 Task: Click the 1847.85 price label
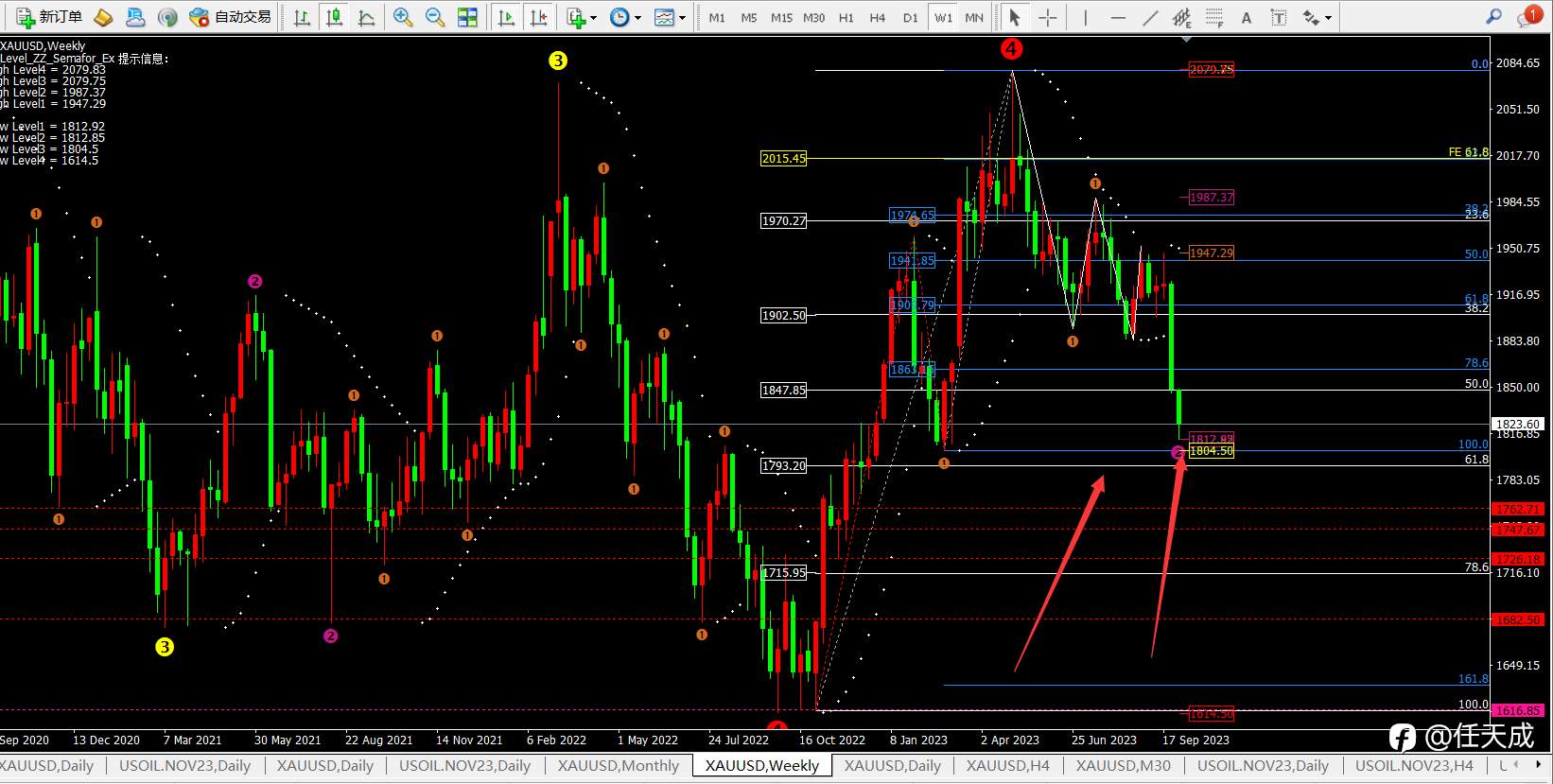coord(784,390)
